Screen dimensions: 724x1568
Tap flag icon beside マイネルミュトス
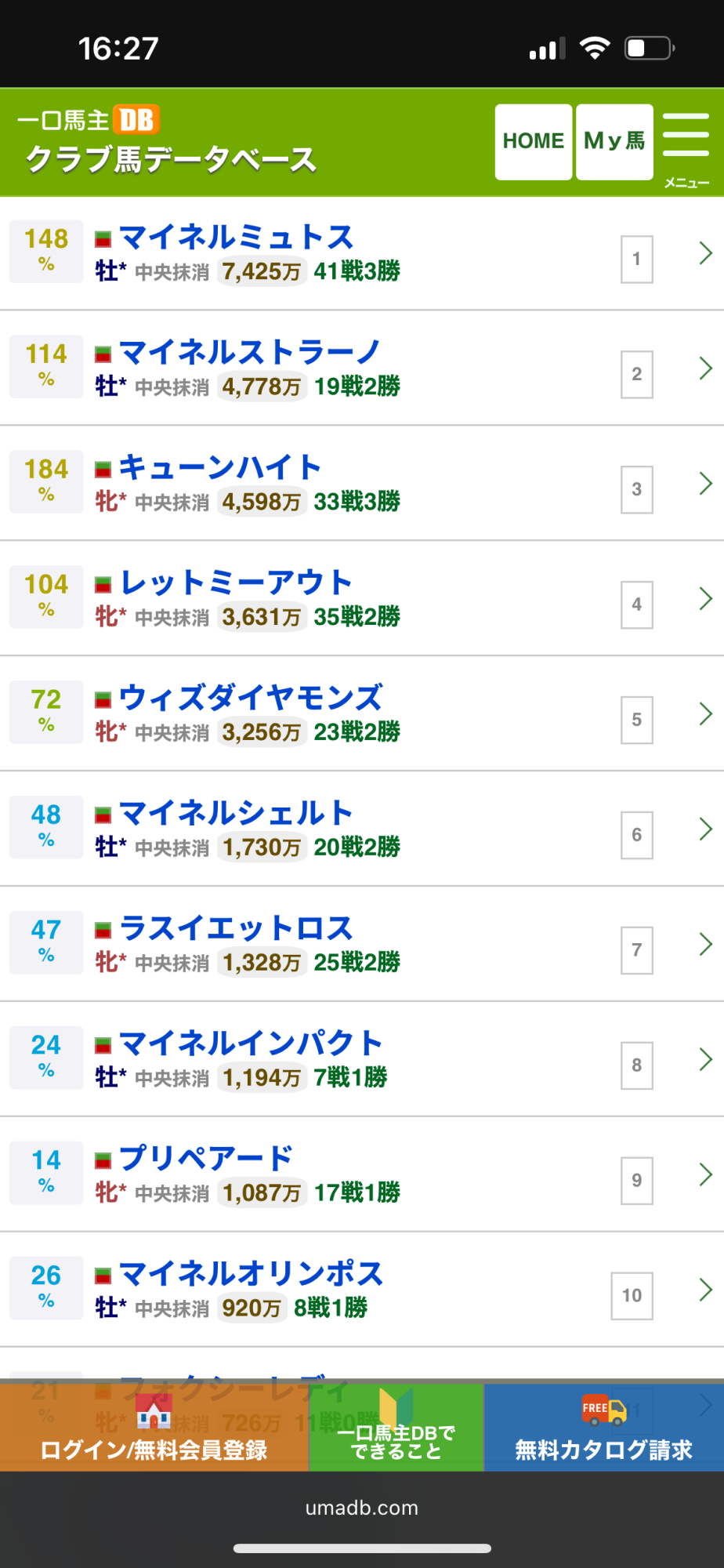point(103,238)
